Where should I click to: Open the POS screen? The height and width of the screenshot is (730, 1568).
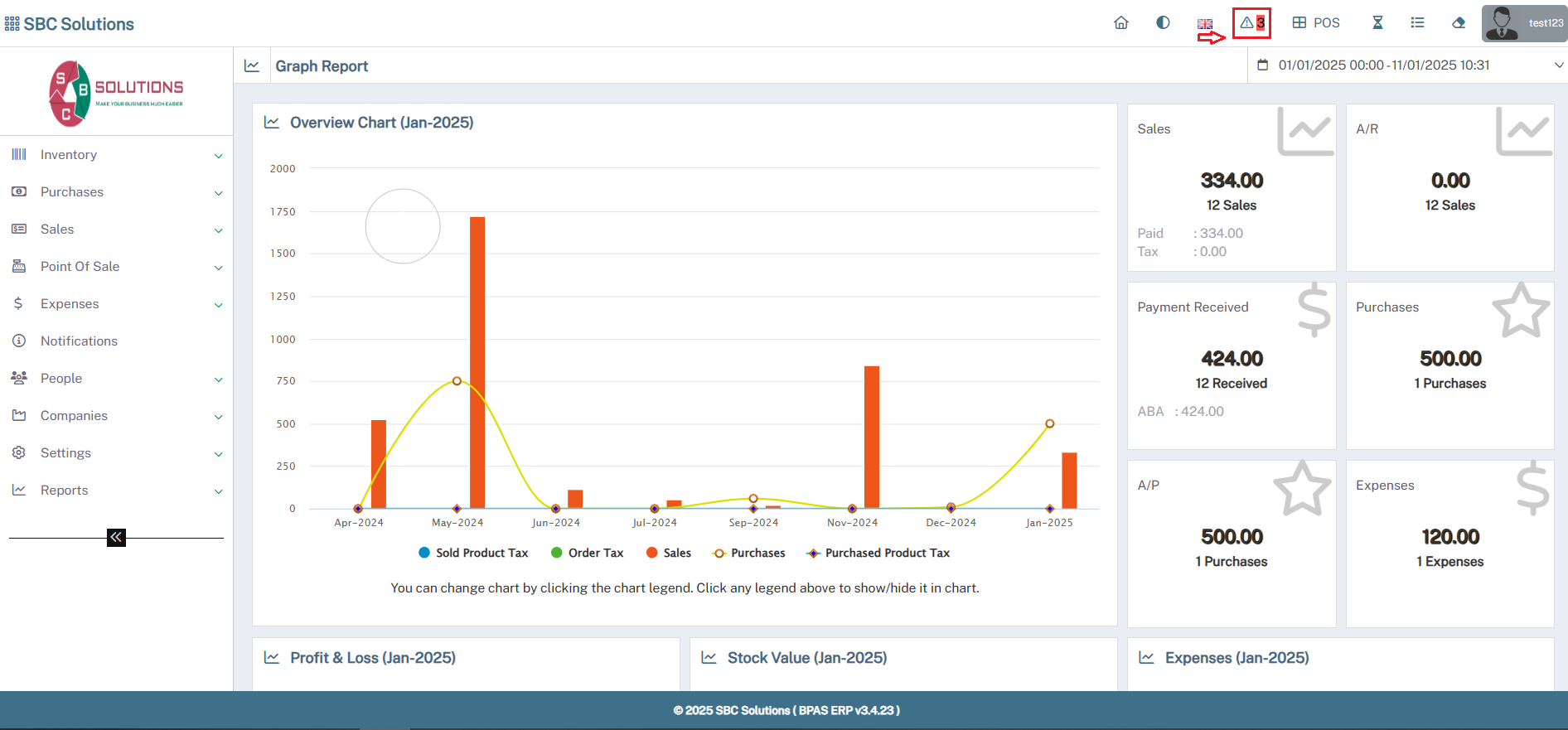tap(1316, 23)
